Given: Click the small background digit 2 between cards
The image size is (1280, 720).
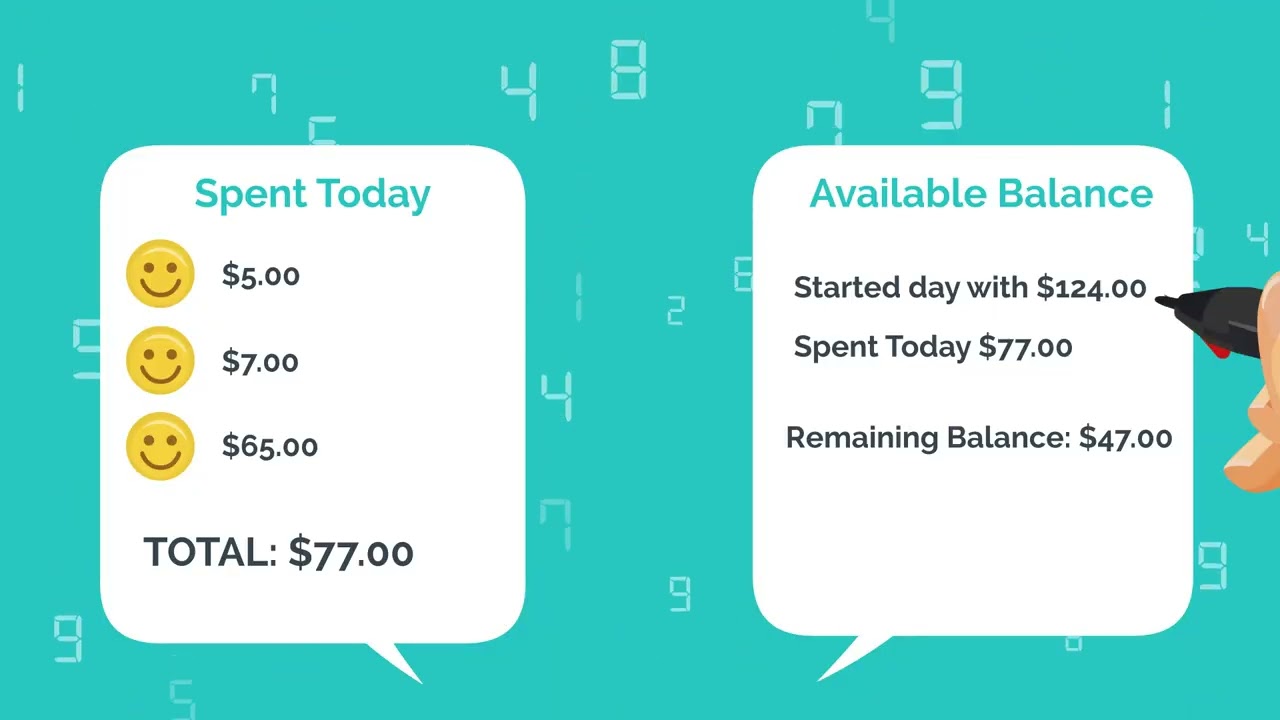Looking at the screenshot, I should click(676, 311).
